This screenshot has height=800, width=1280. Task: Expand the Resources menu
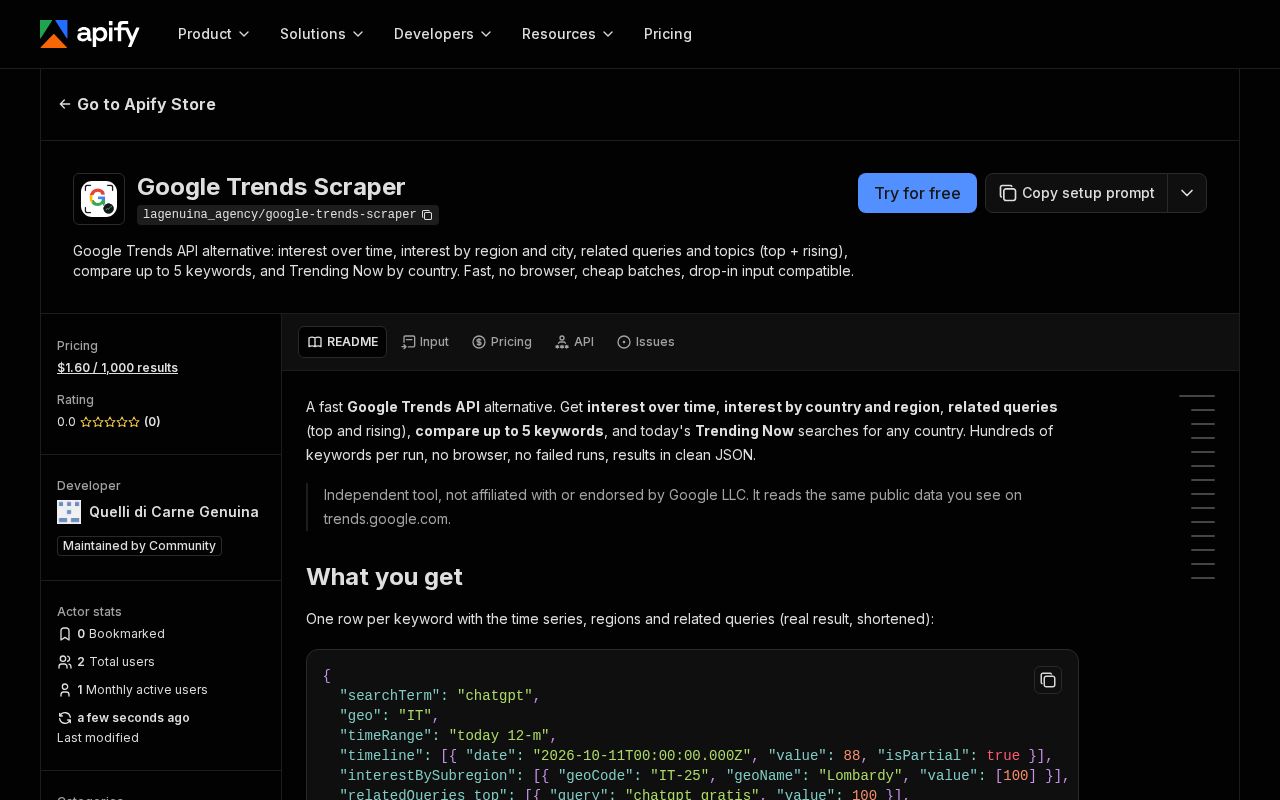(x=568, y=34)
